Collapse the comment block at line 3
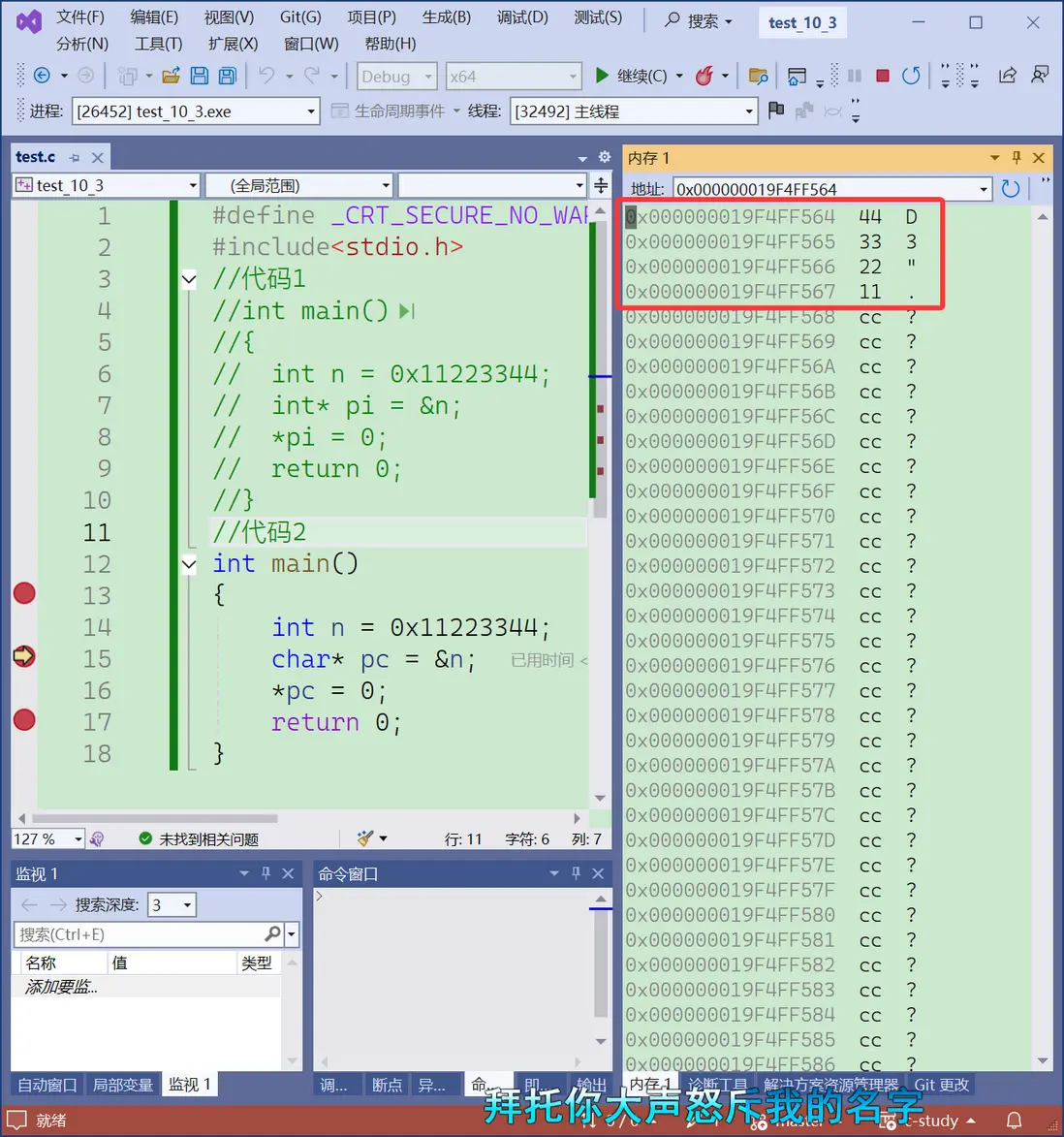This screenshot has height=1137, width=1064. 189,279
